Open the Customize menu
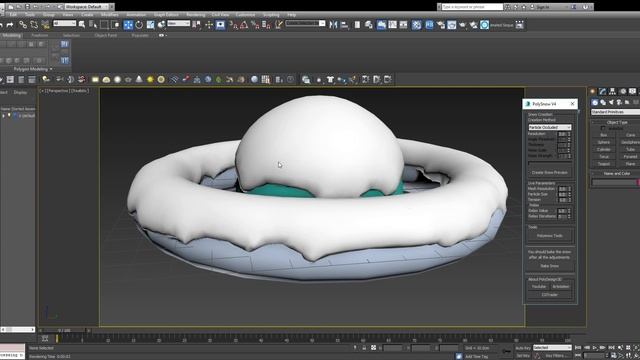 (245, 15)
